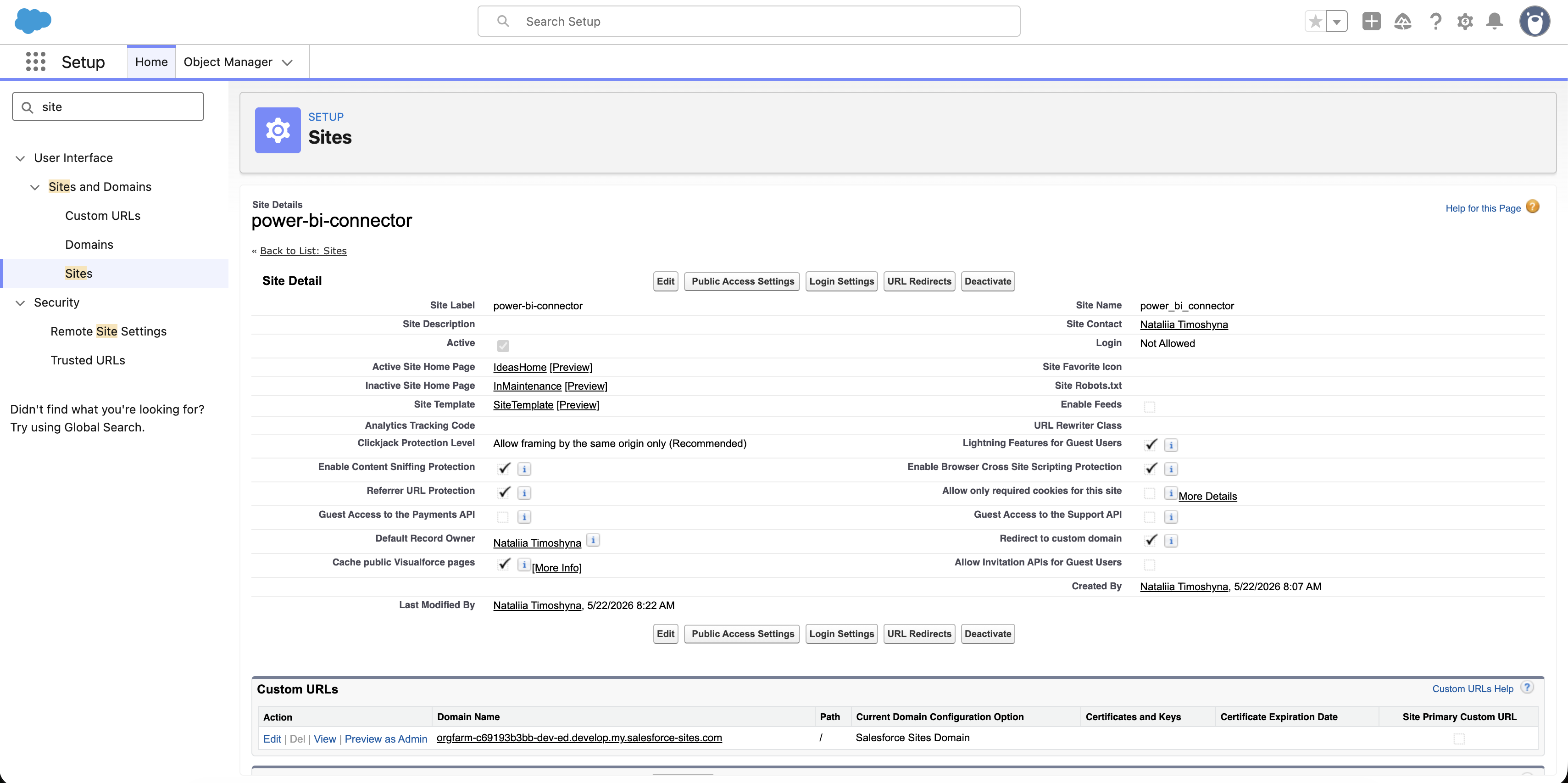Click Preview as Admin in Custom URLs
This screenshot has width=1568, height=783.
click(x=386, y=738)
